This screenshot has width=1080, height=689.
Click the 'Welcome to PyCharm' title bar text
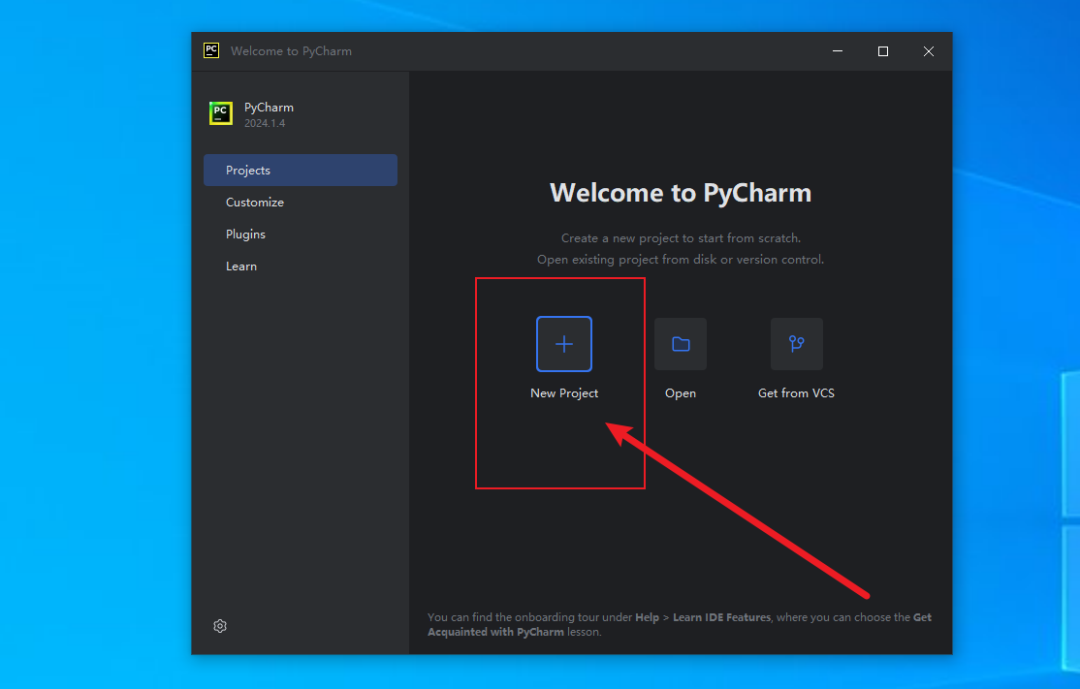[x=291, y=51]
